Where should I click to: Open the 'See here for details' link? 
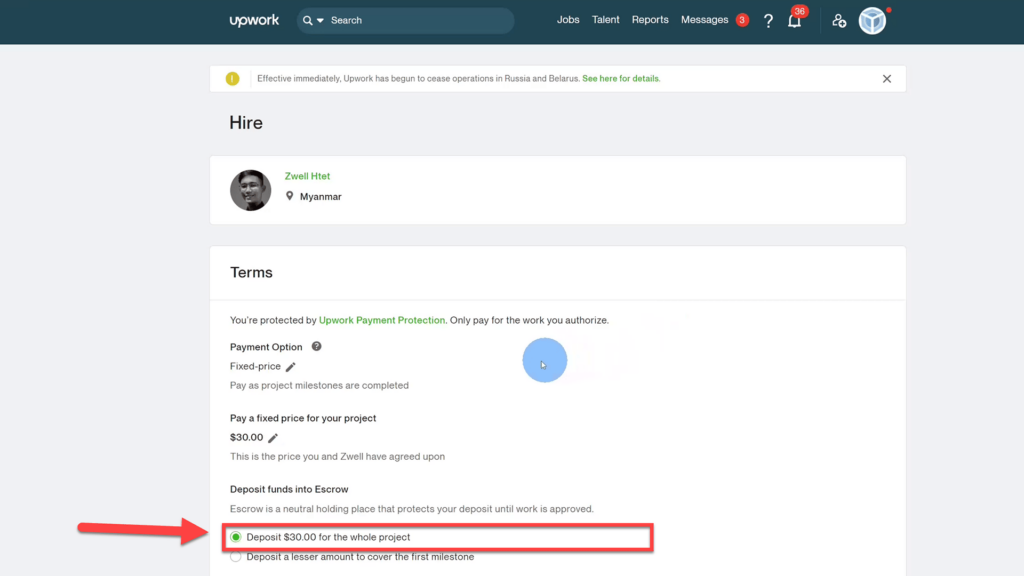pyautogui.click(x=621, y=78)
